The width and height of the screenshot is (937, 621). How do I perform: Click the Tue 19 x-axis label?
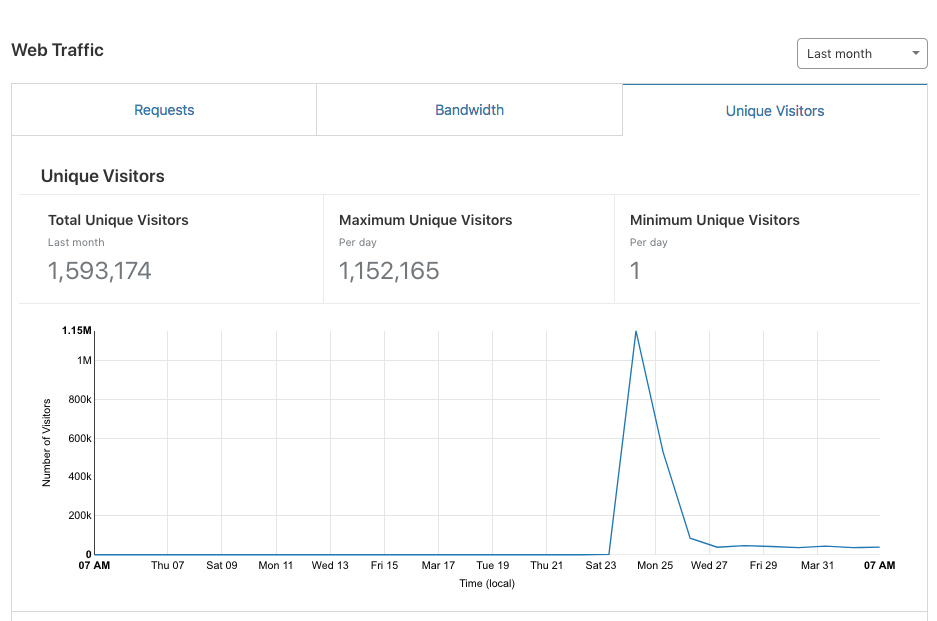click(x=492, y=565)
